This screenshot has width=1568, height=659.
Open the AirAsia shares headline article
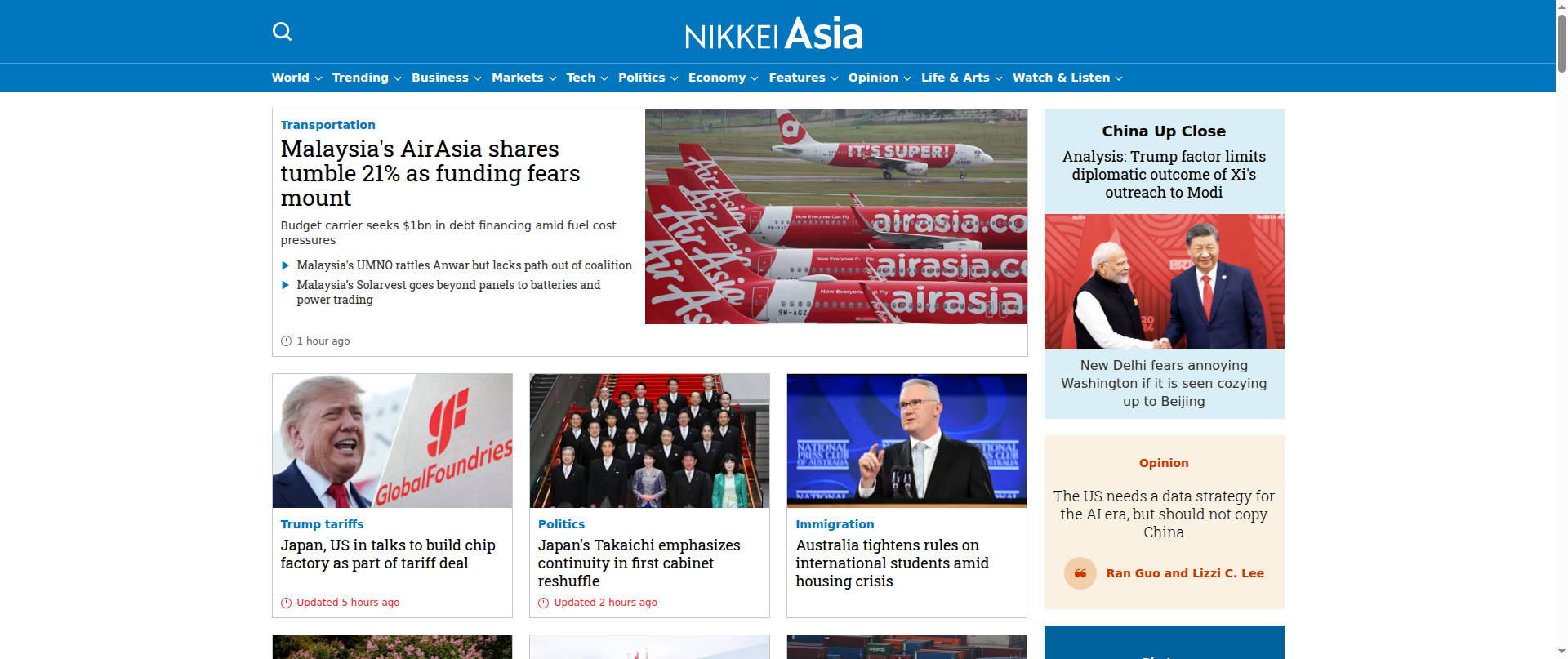click(x=430, y=173)
